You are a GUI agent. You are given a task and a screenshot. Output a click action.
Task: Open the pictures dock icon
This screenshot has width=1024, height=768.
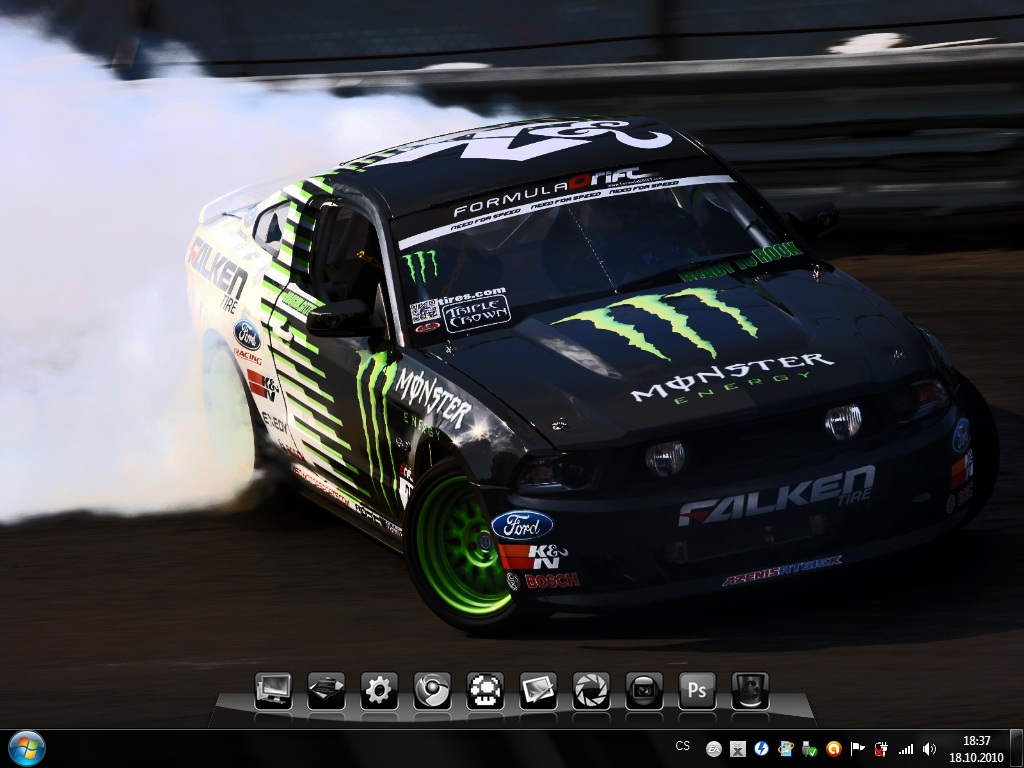[x=538, y=691]
